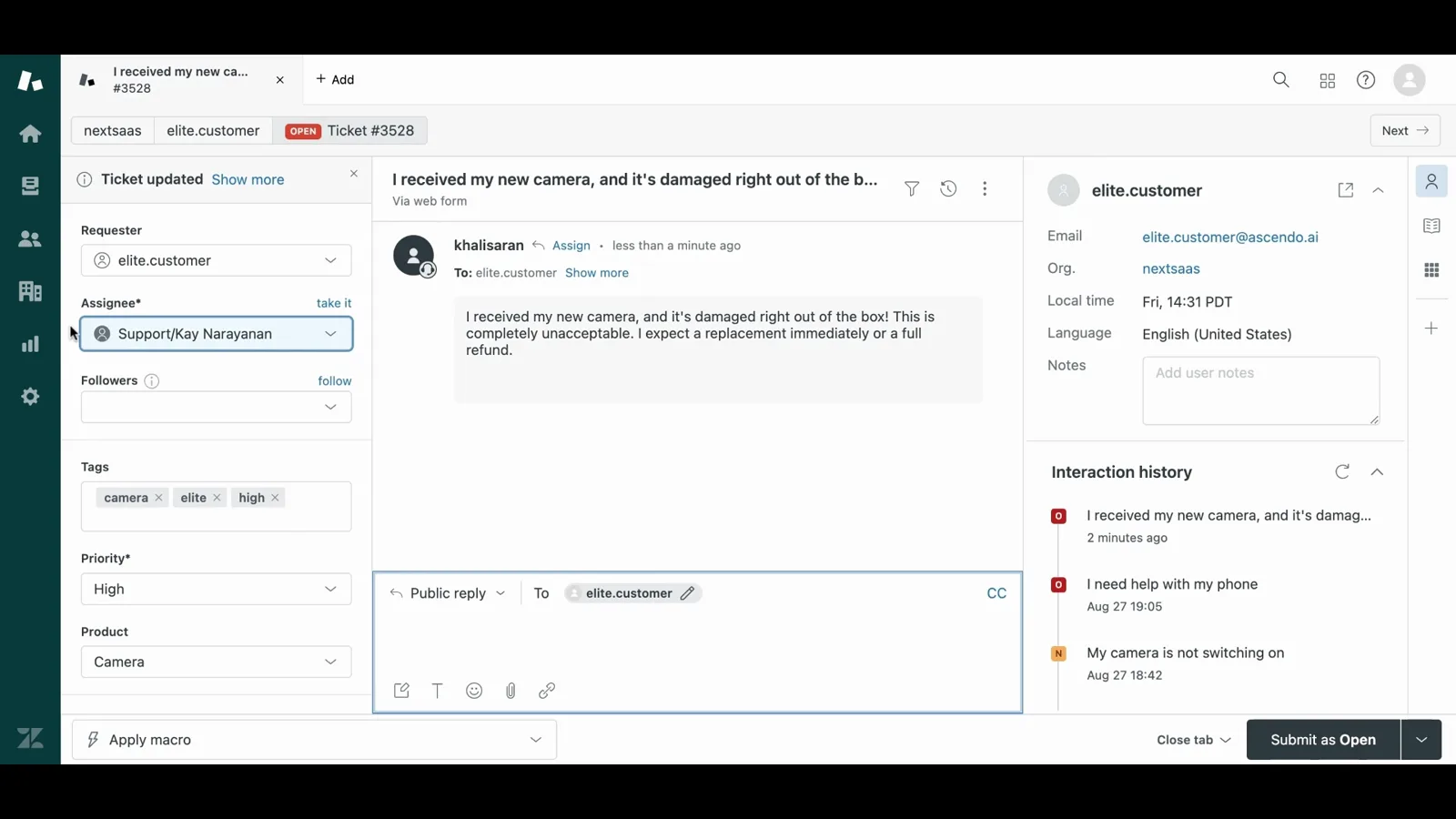Click the follow link
Viewport: 1456px width, 819px height.
(x=335, y=381)
